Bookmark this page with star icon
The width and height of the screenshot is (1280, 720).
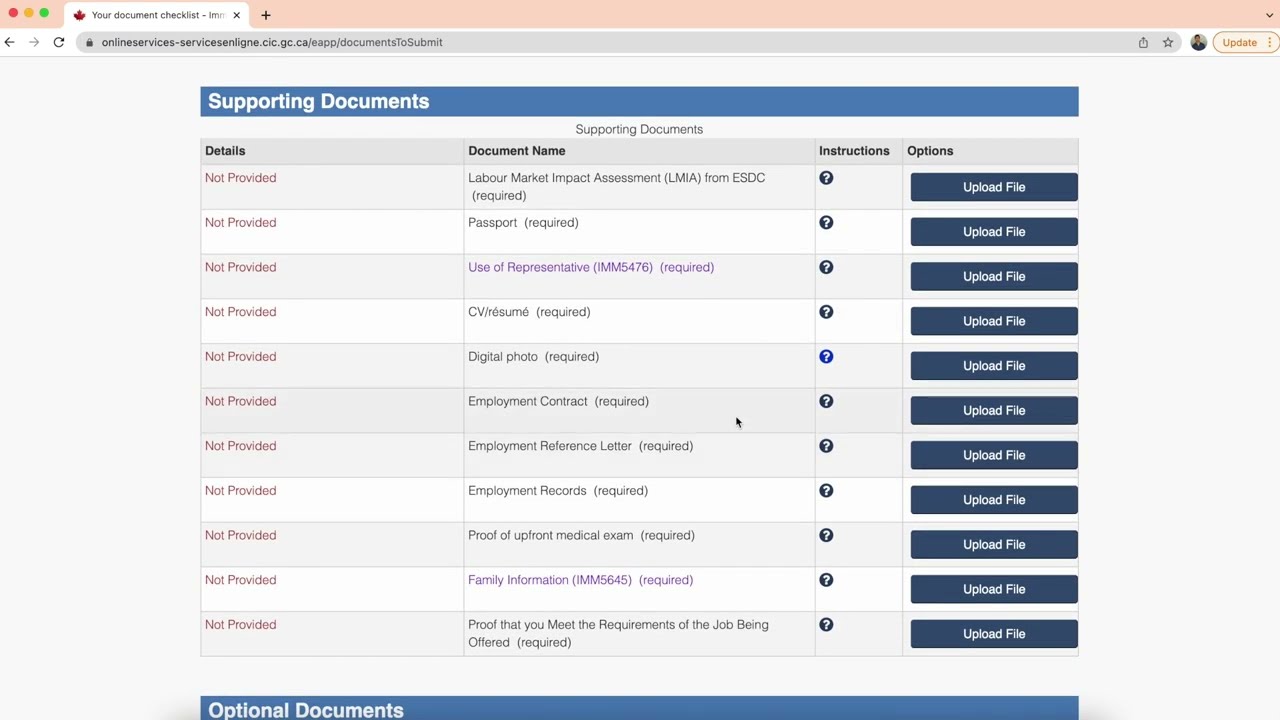pos(1168,42)
